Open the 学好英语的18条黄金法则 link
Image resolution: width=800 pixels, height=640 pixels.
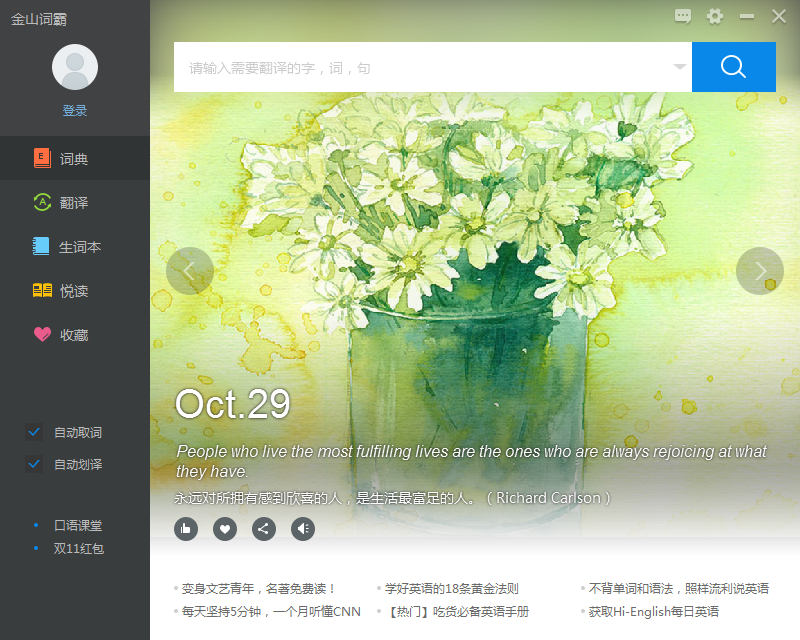452,589
